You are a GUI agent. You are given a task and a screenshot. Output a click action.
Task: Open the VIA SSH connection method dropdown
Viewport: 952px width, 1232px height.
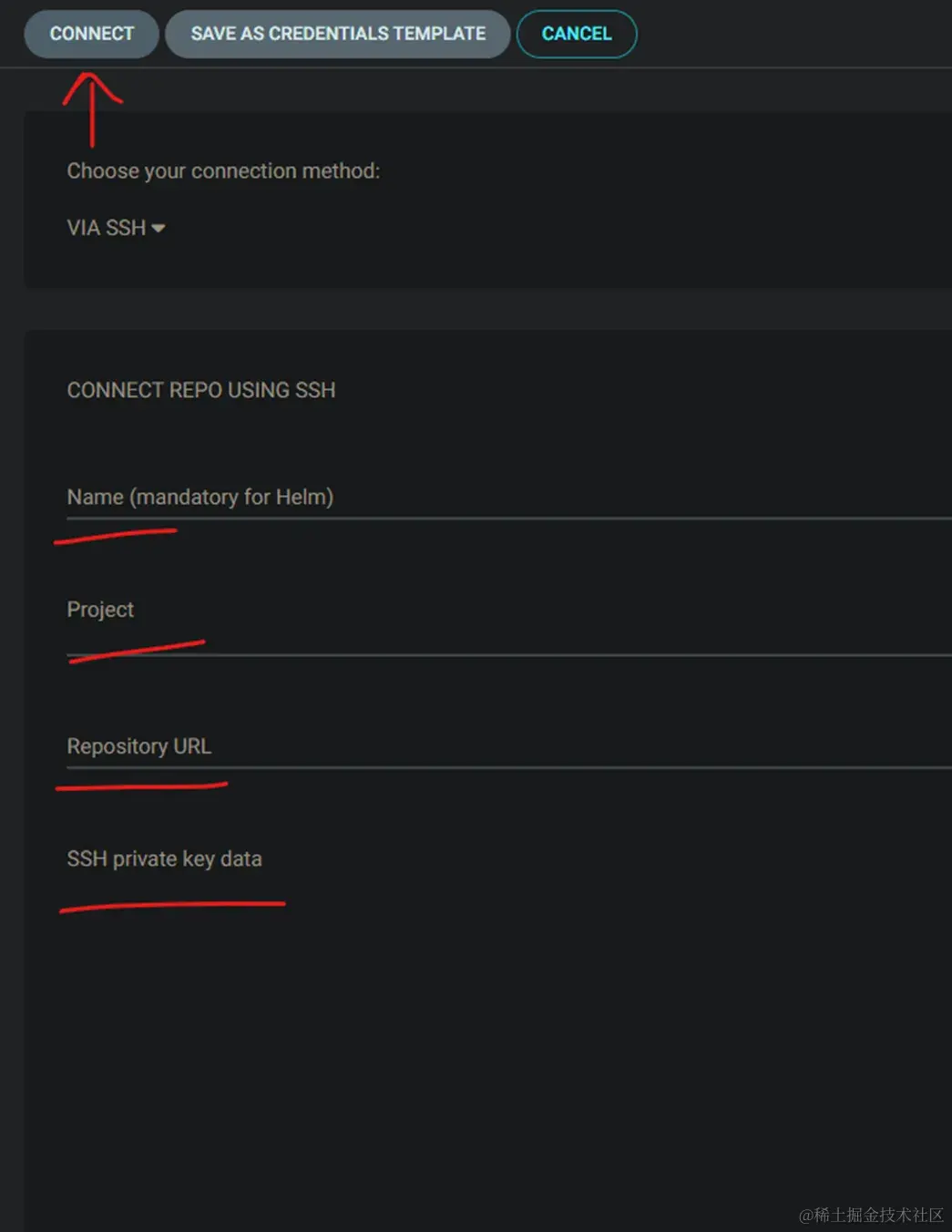tap(115, 228)
